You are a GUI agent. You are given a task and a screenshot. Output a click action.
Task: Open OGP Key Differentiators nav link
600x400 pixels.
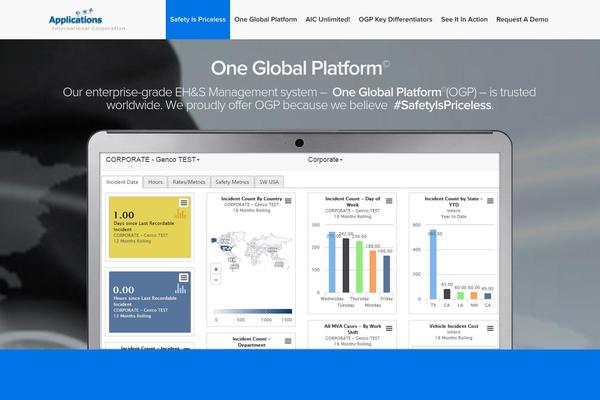(x=395, y=20)
